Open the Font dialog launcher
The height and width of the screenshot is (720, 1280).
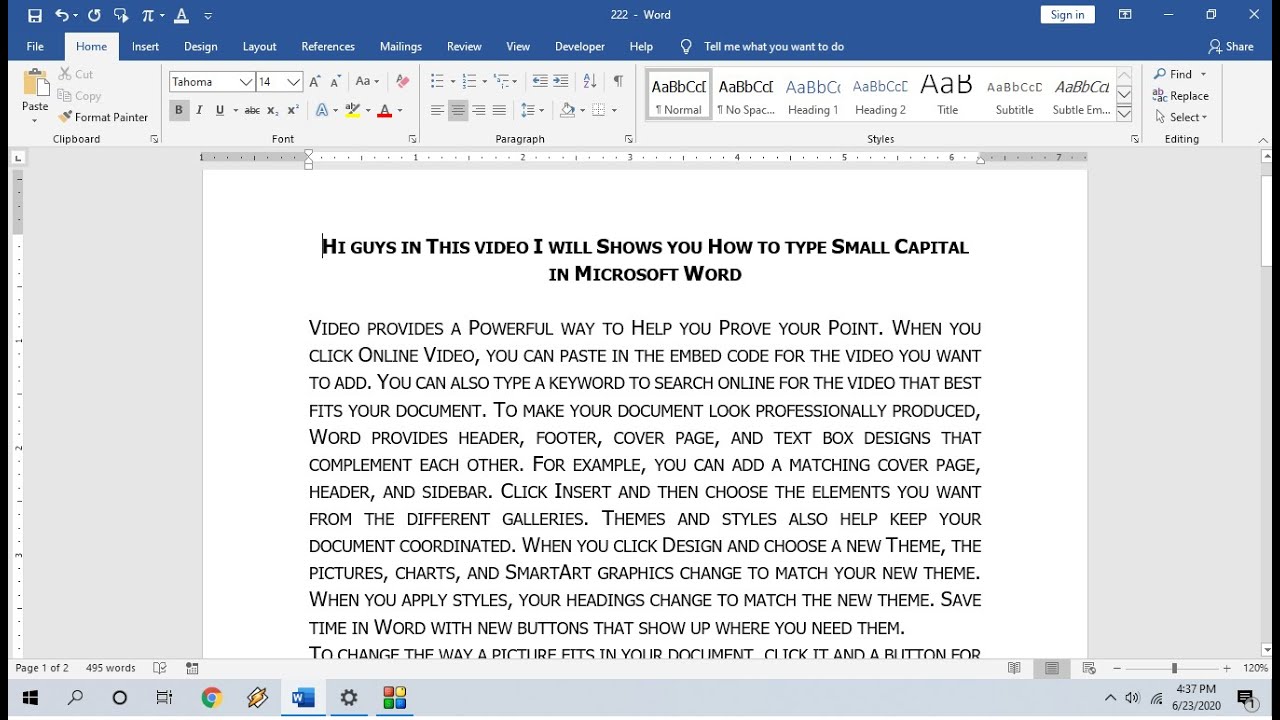pos(412,139)
